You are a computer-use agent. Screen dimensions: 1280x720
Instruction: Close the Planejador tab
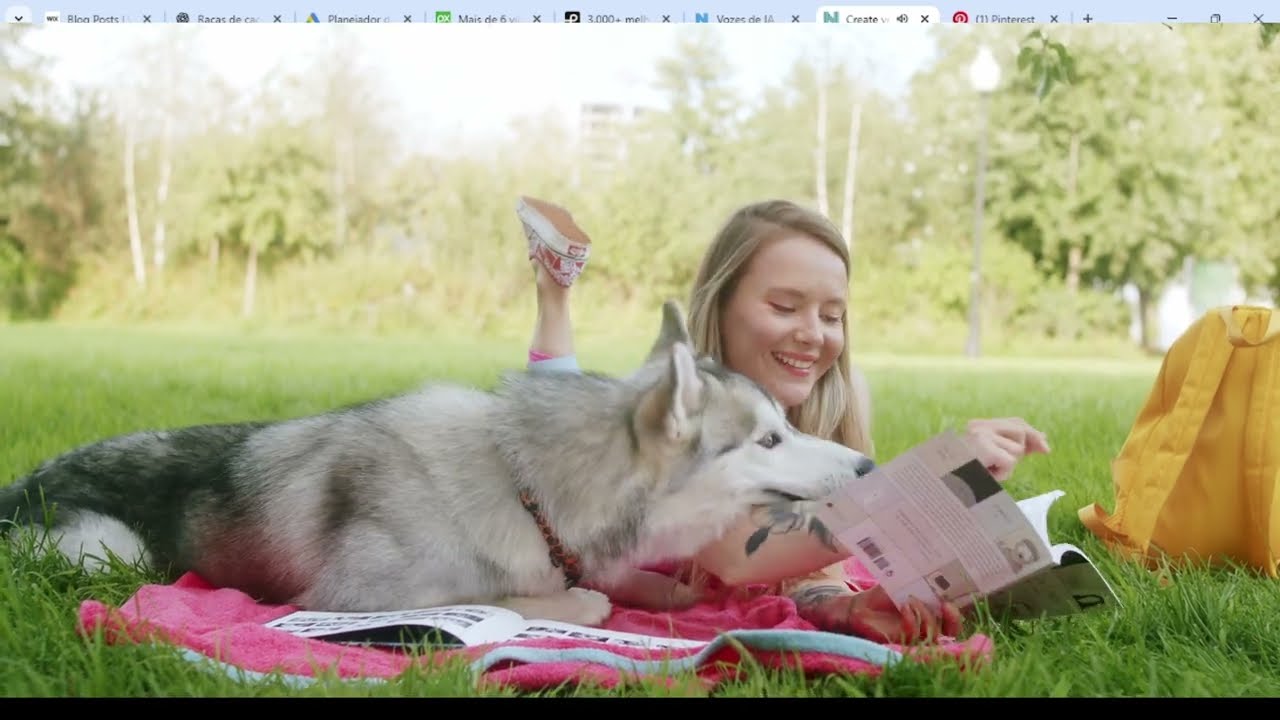click(x=407, y=18)
